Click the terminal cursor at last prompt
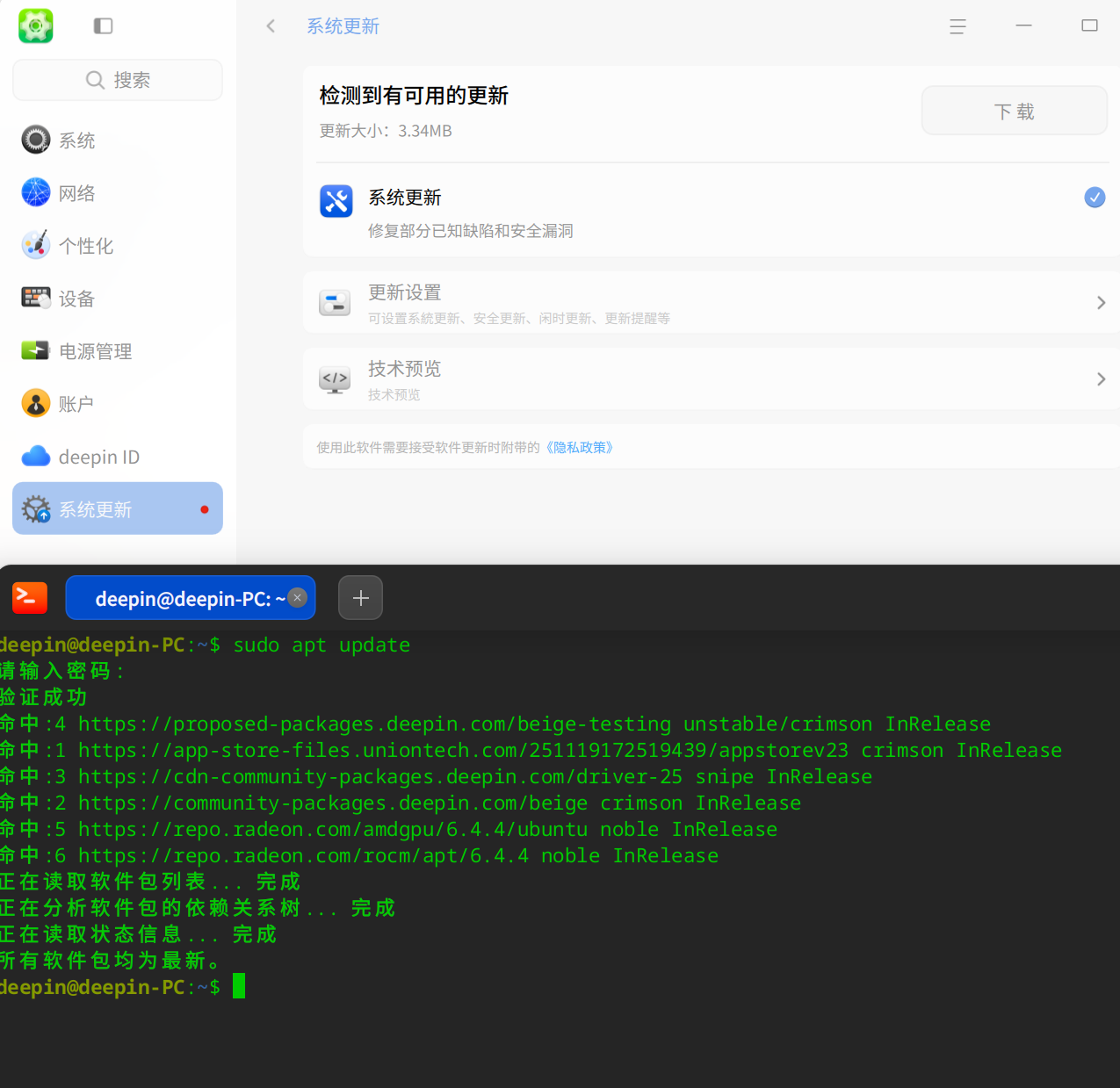1120x1088 pixels. pos(239,987)
